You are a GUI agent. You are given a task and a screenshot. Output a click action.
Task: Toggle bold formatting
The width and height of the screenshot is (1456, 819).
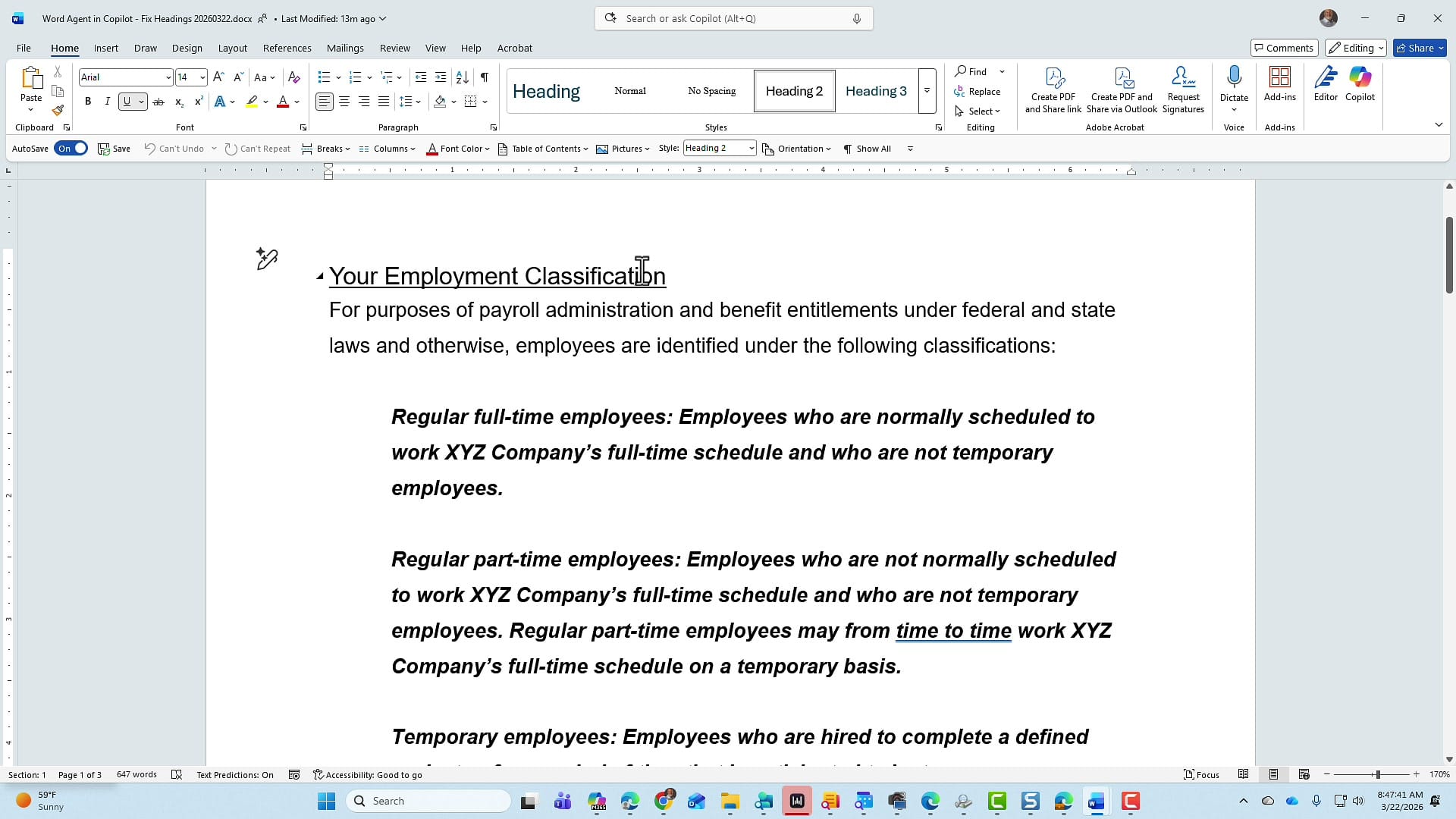click(x=88, y=101)
